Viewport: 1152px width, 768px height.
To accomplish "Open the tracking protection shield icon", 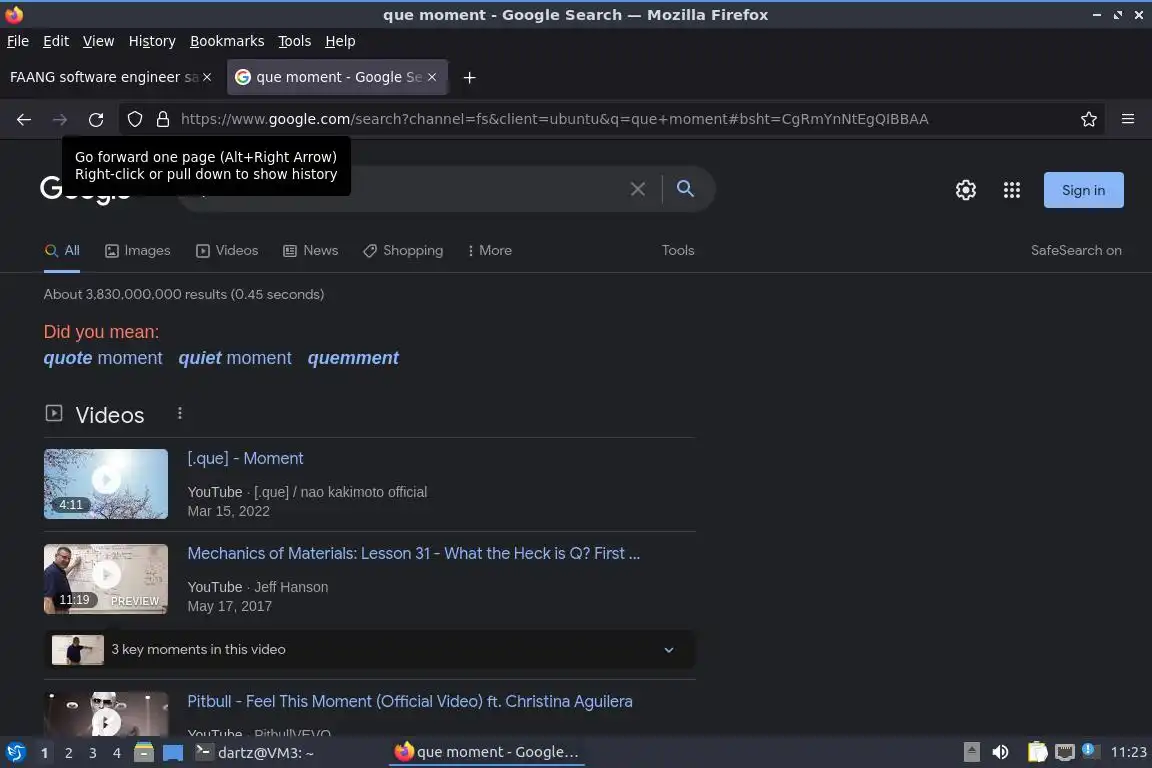I will (x=134, y=119).
